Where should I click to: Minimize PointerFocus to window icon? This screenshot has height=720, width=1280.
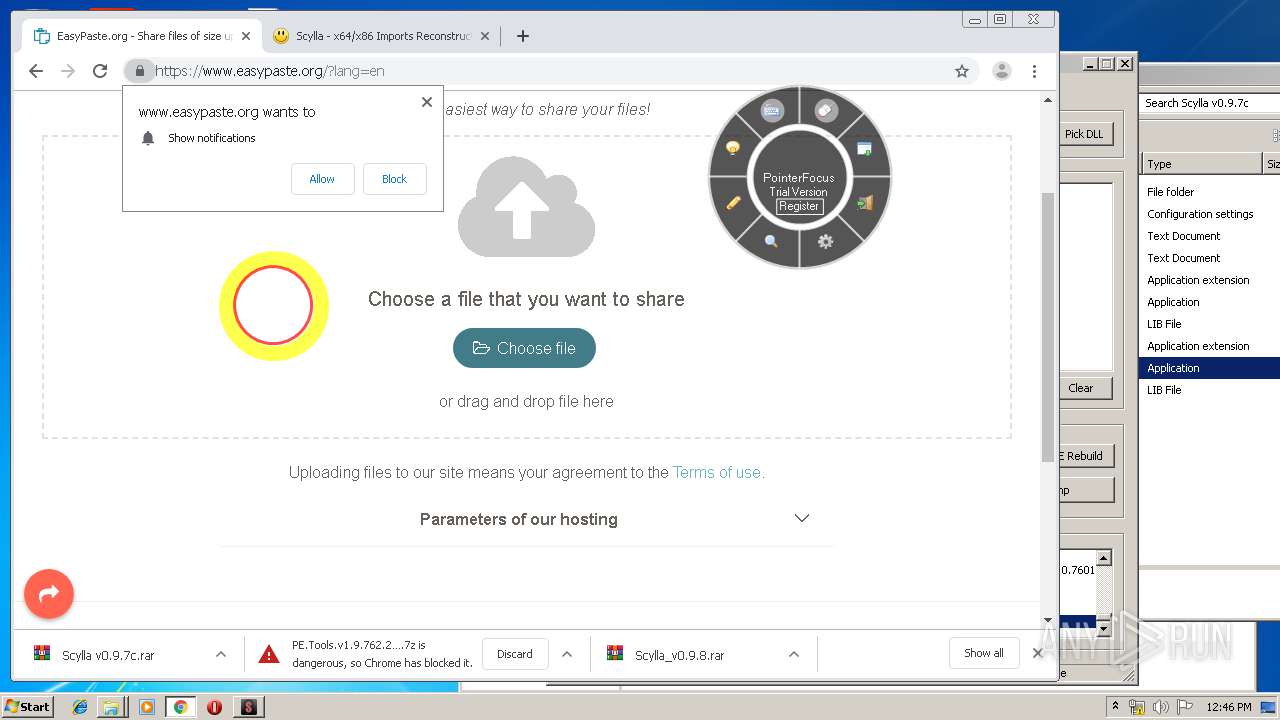[864, 149]
